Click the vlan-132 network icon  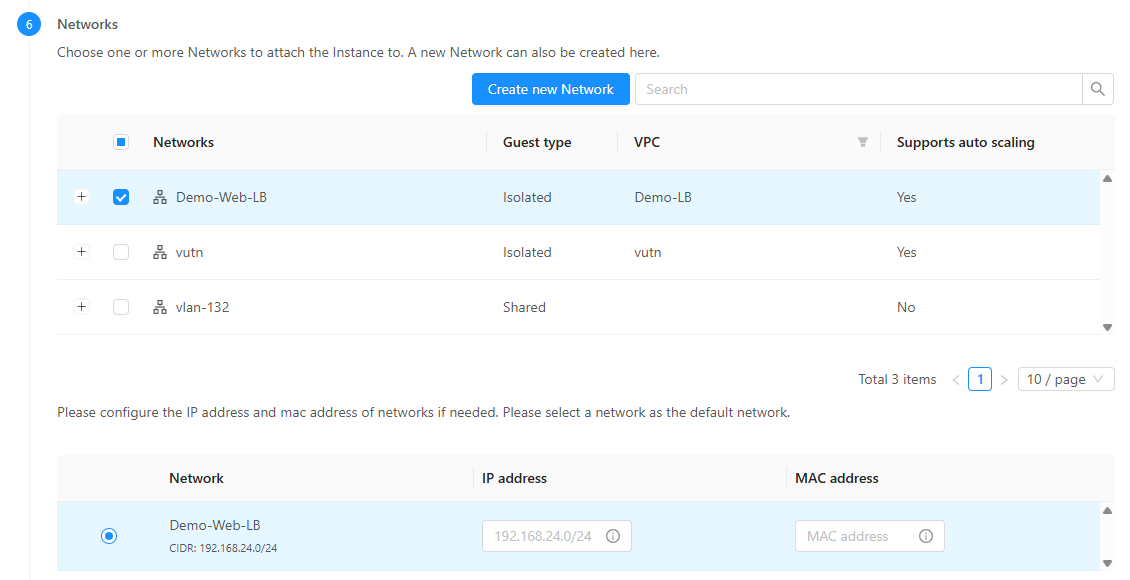pos(160,307)
